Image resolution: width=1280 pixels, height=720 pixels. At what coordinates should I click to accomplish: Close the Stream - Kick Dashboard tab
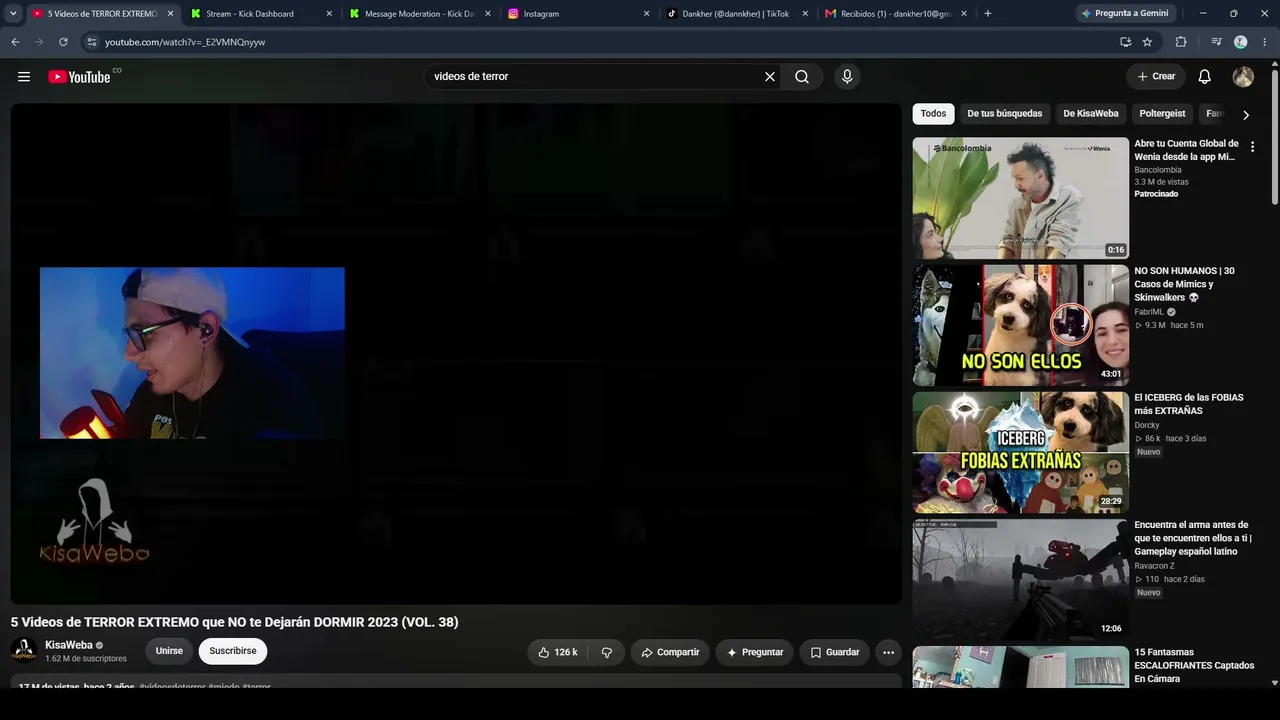[x=329, y=14]
